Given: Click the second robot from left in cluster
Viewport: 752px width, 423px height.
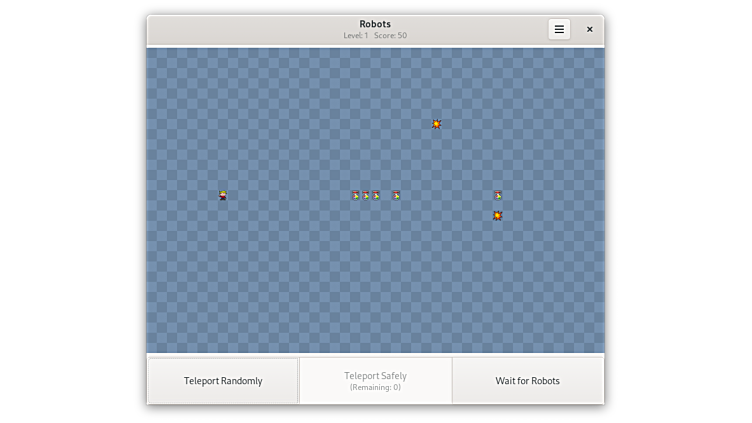Looking at the screenshot, I should tap(366, 195).
